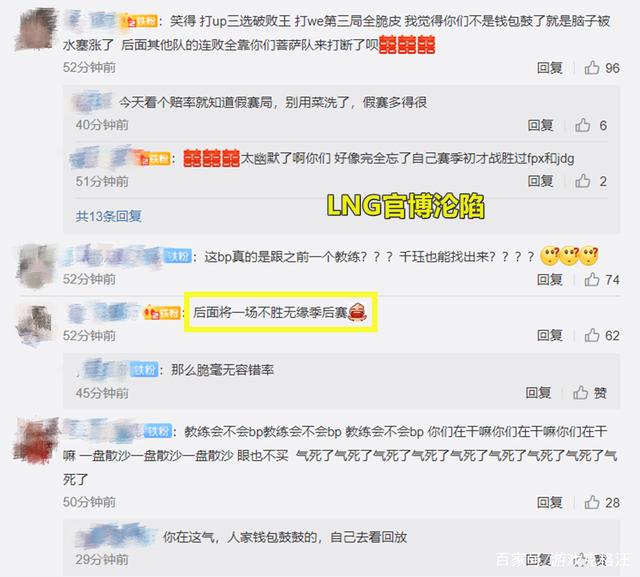The height and width of the screenshot is (577, 640).
Task: Expand 共13条回复 to view all replies
Action: point(109,216)
